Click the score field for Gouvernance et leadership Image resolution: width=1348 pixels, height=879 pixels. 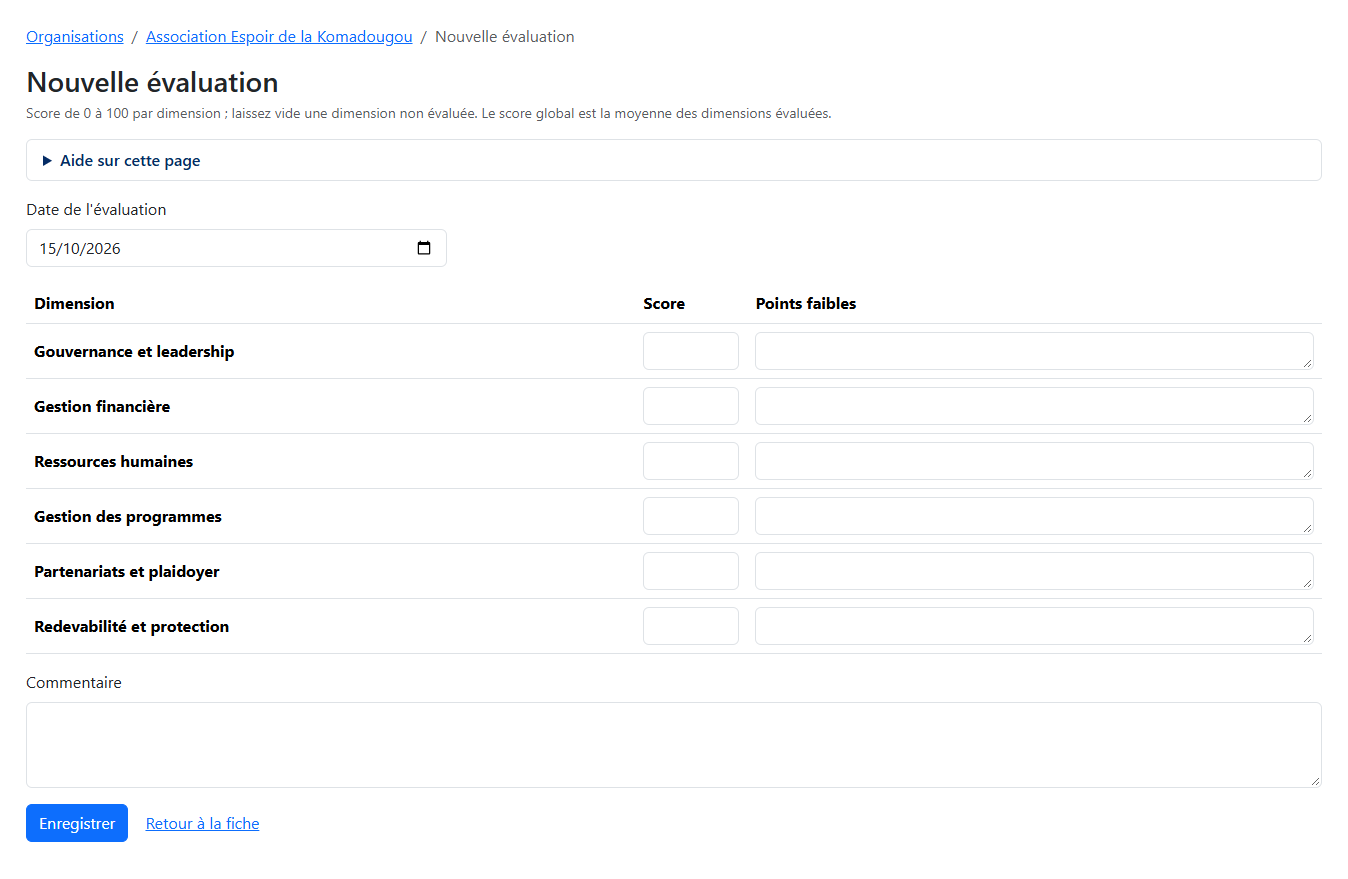tap(691, 351)
